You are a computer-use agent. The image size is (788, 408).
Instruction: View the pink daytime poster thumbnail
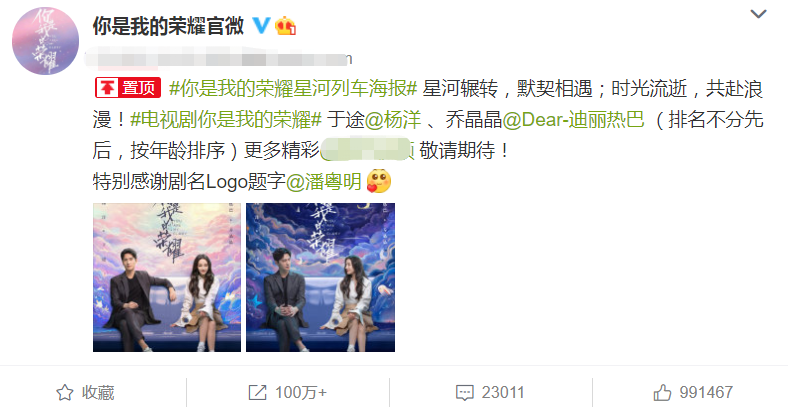pos(167,277)
